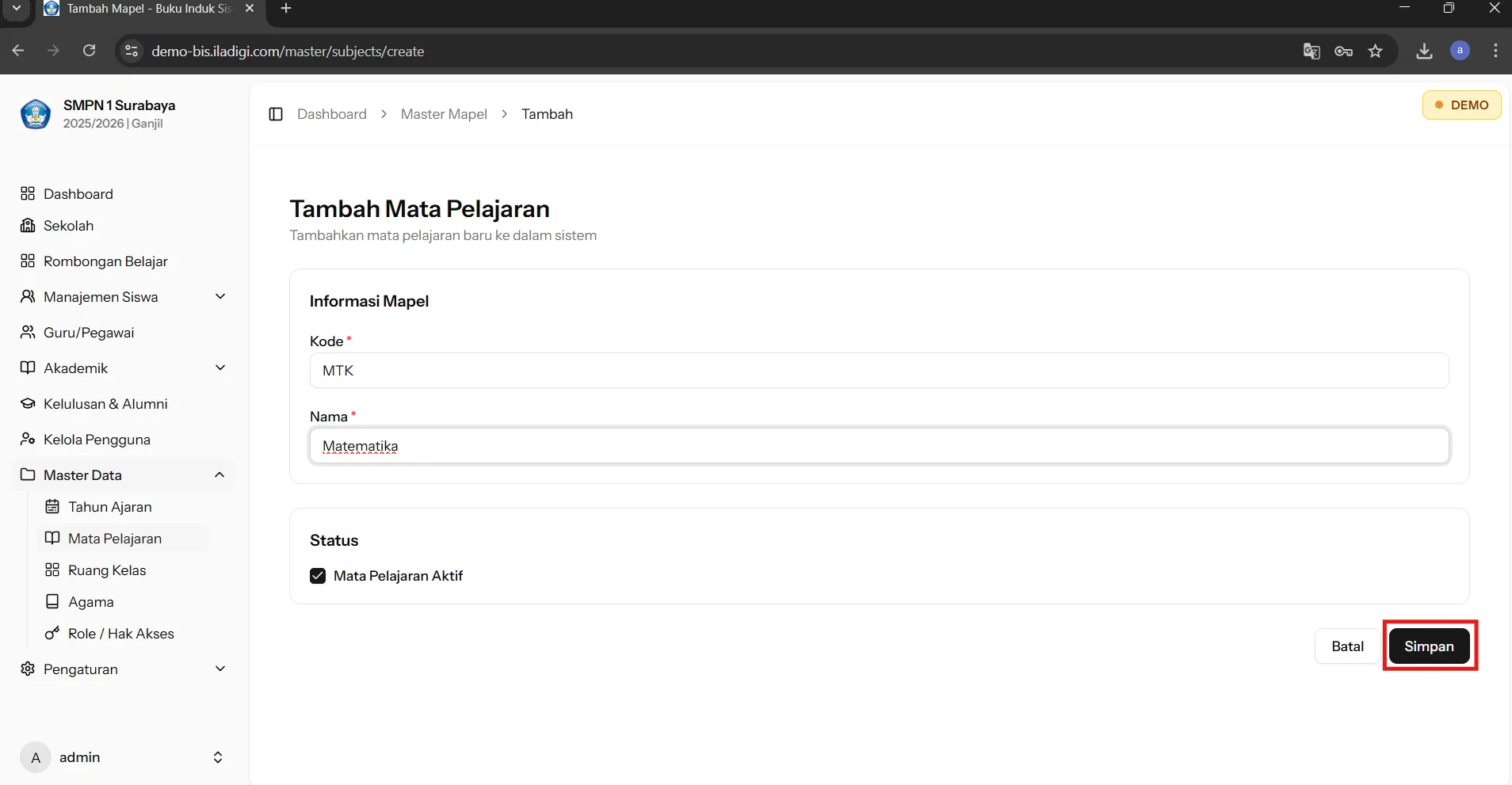Click the DEMO badge
Screen dimensions: 1512x785
(1461, 105)
